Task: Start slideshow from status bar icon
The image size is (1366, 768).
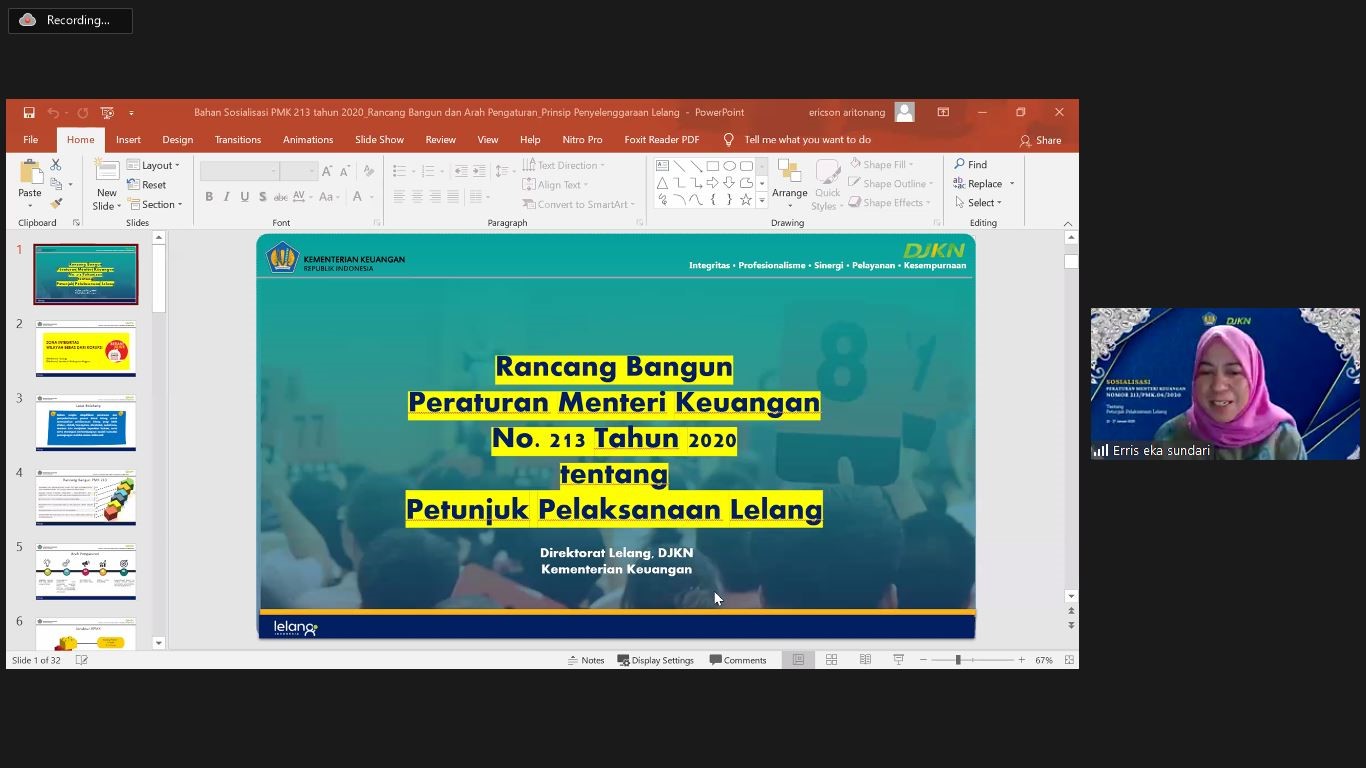Action: [898, 660]
